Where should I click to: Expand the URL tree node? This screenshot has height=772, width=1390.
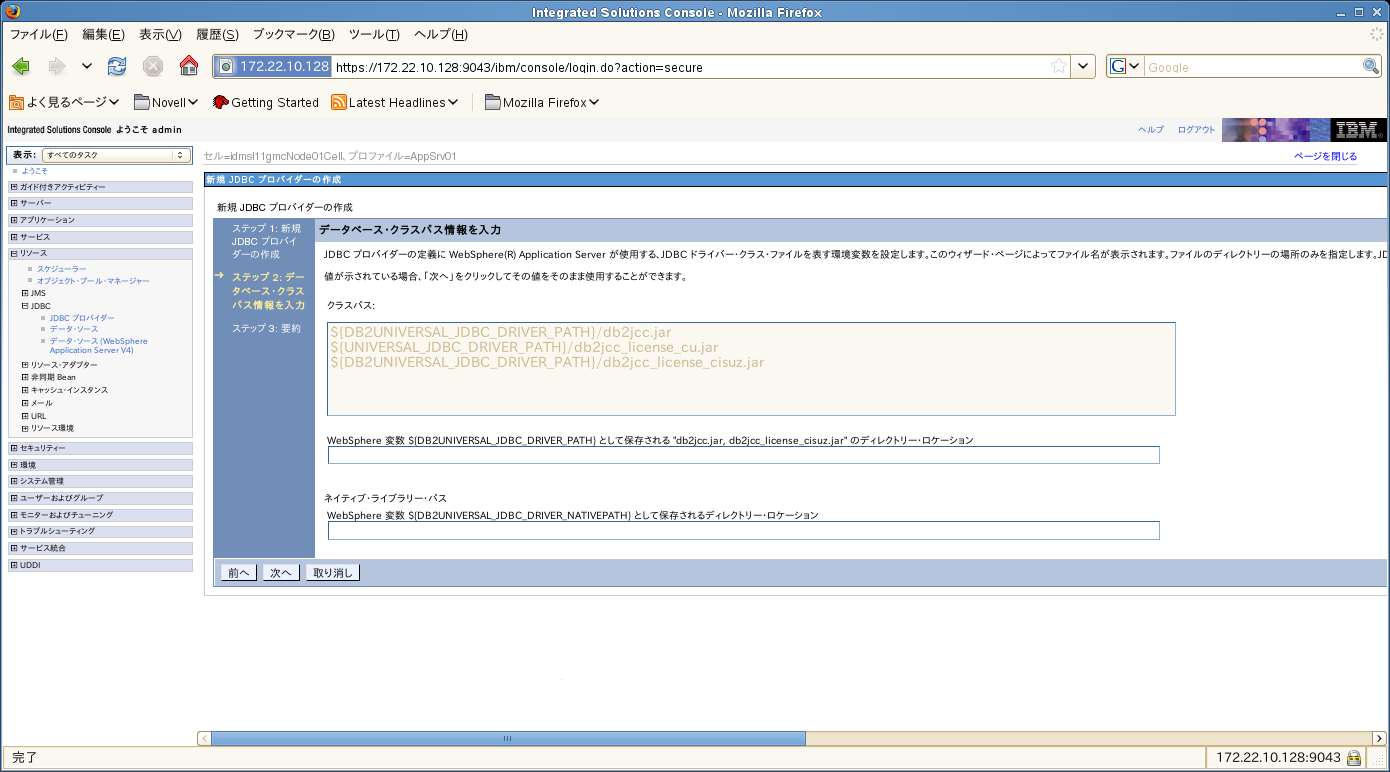click(25, 416)
